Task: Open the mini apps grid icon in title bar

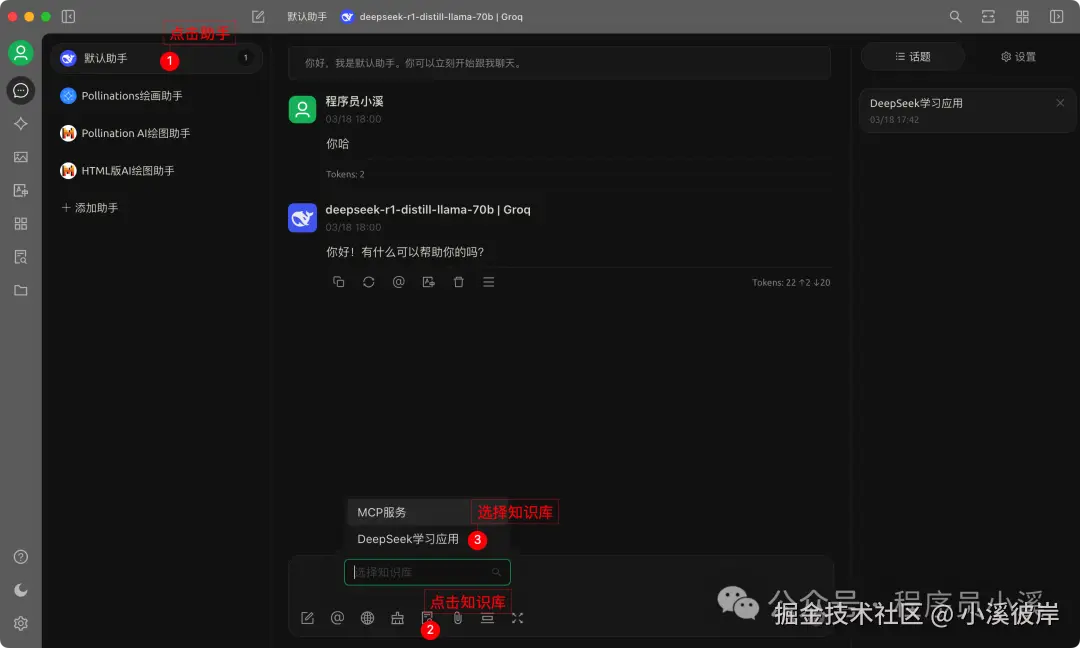Action: (1022, 17)
